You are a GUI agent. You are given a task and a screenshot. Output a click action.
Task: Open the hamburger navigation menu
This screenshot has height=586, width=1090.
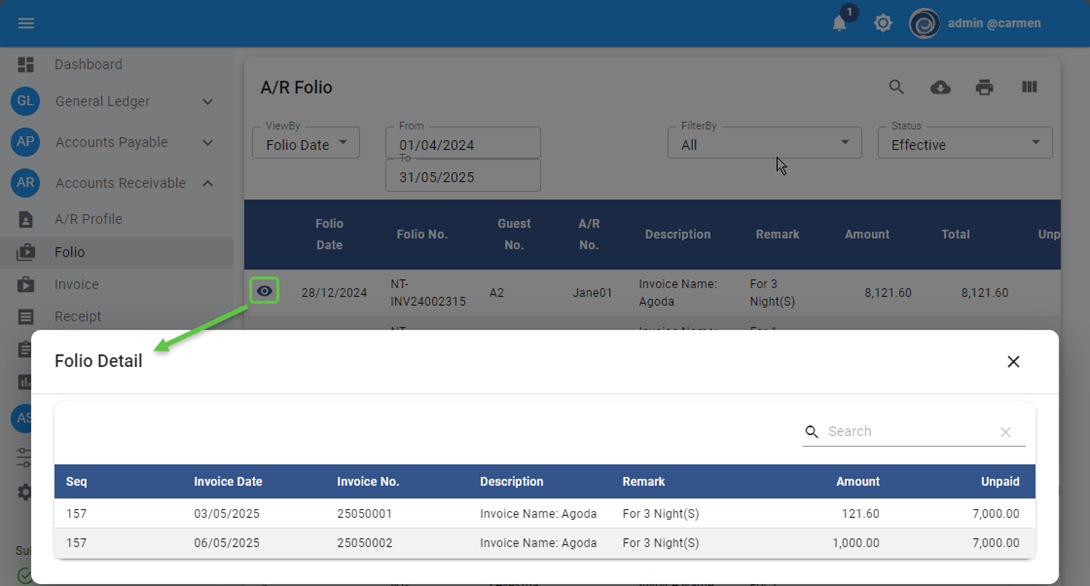(26, 23)
